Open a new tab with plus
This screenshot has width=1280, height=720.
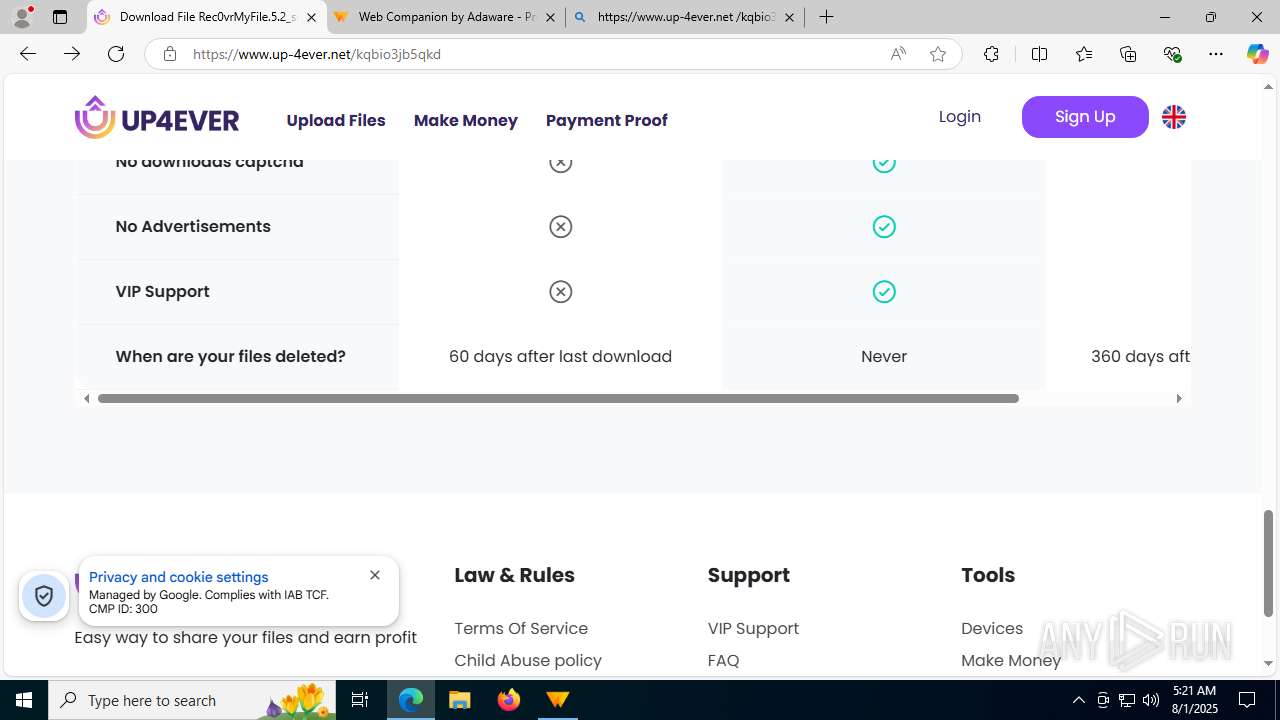tap(826, 17)
